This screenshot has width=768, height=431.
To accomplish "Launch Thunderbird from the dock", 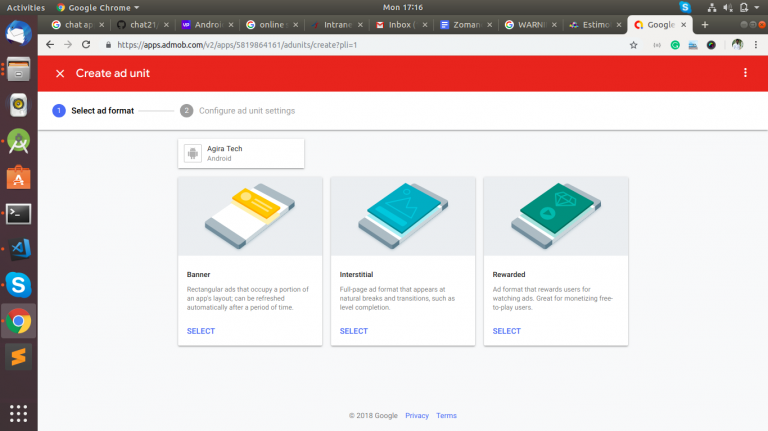I will pos(19,33).
